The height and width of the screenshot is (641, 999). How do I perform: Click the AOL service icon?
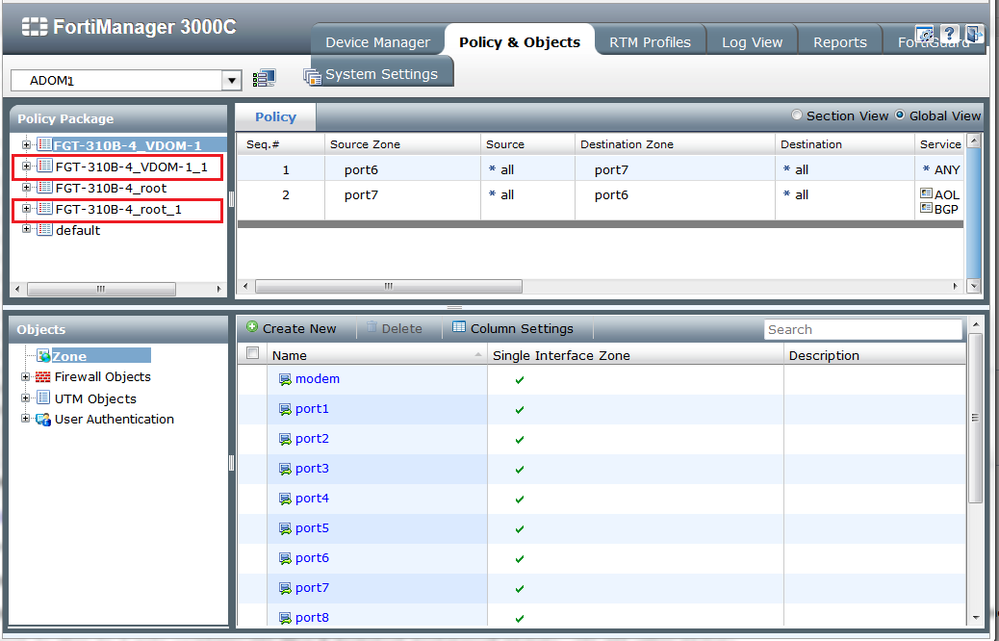pos(926,194)
